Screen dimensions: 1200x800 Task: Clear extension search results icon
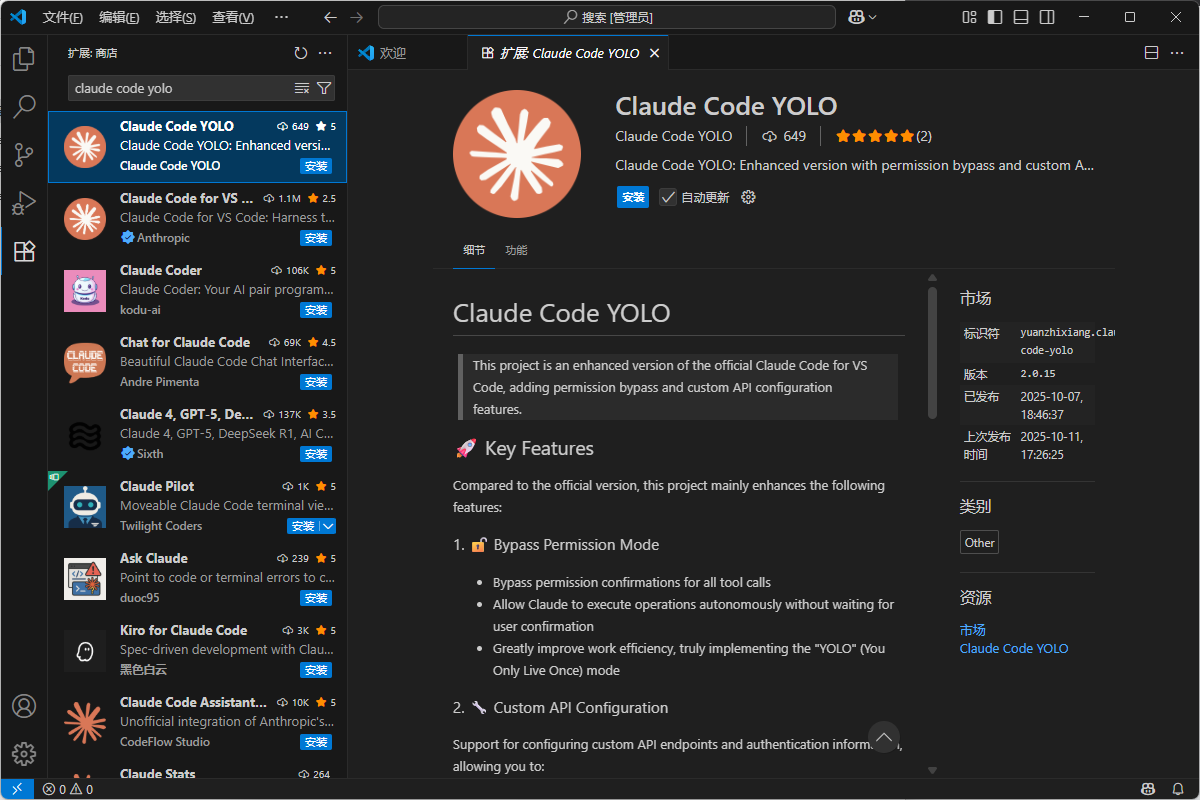click(302, 88)
